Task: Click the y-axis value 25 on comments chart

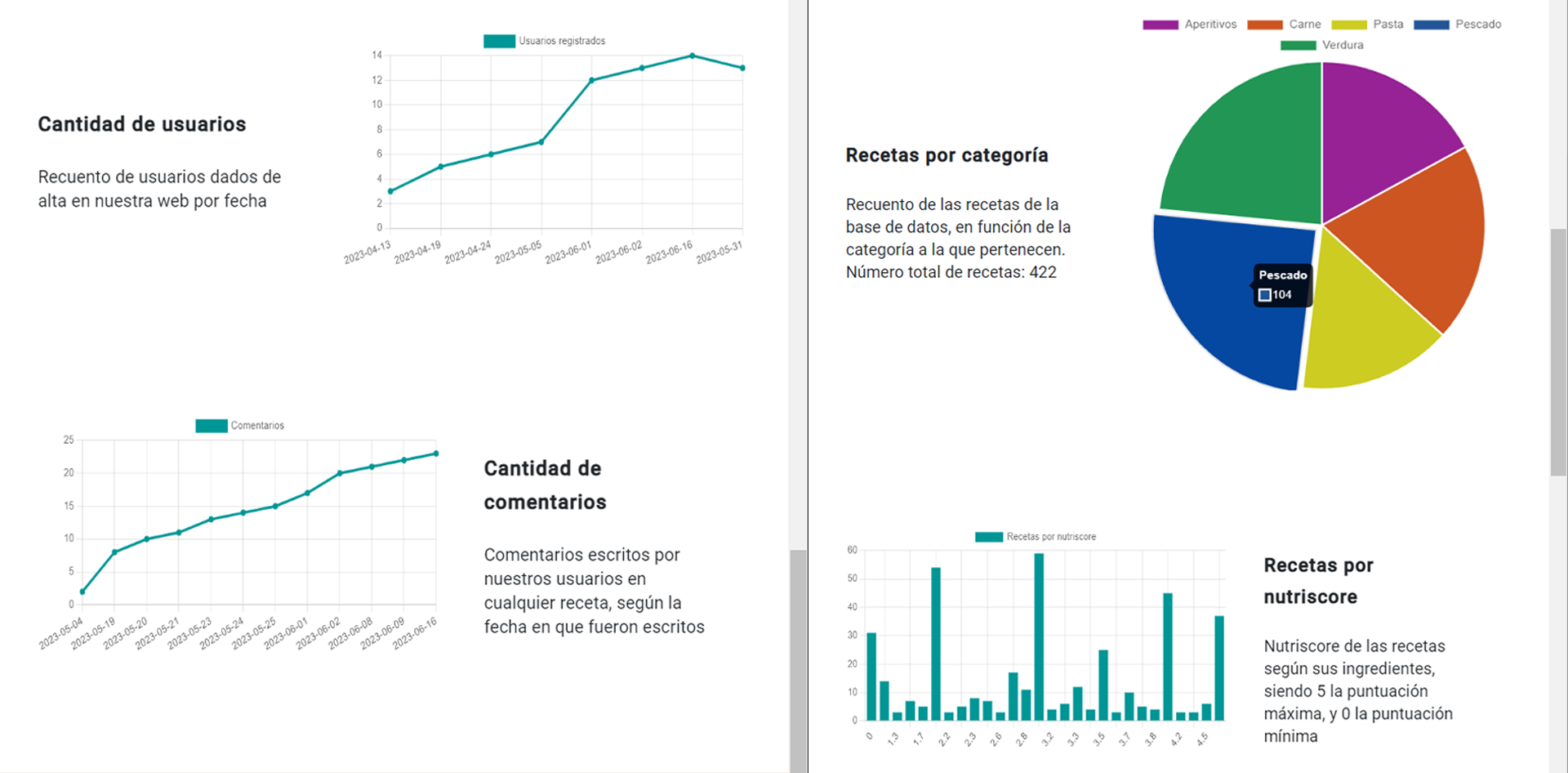Action: point(69,440)
